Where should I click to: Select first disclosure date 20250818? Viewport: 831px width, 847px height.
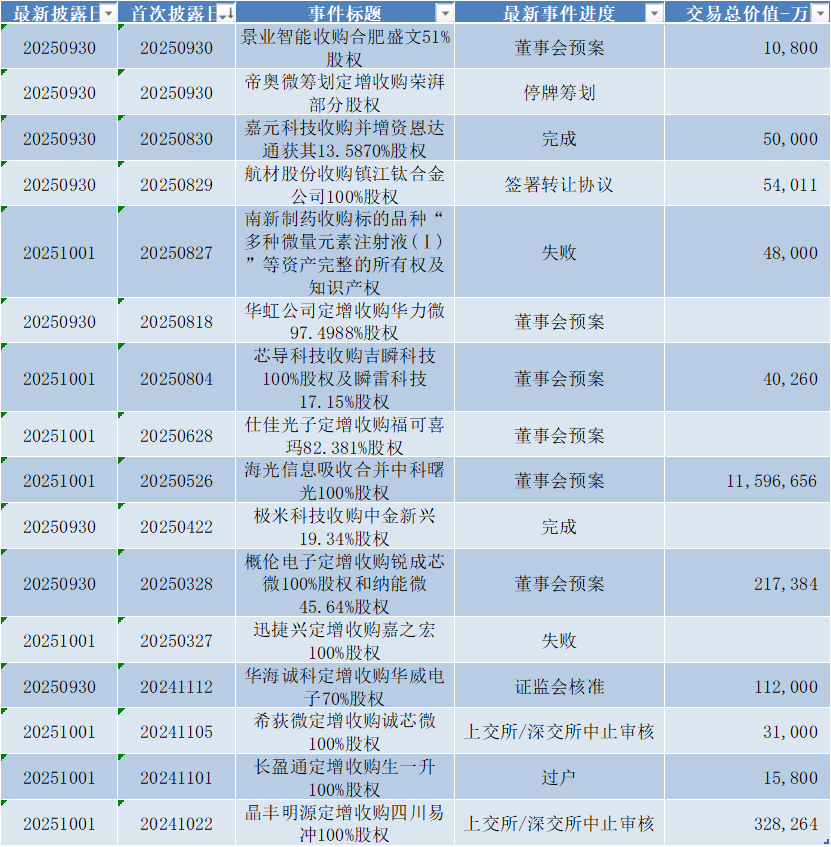[176, 321]
